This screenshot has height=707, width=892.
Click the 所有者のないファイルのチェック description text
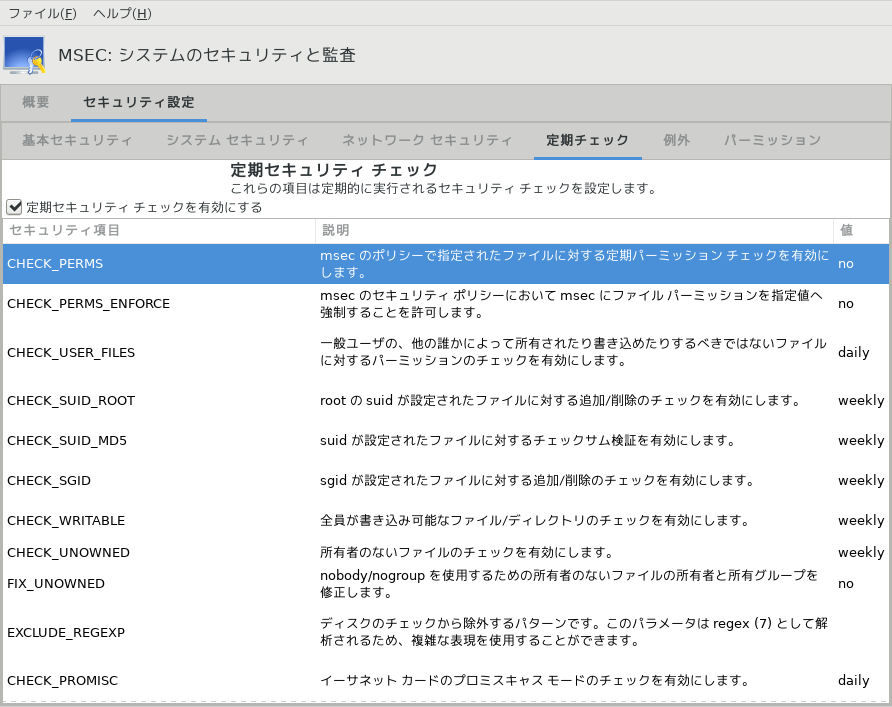[466, 552]
